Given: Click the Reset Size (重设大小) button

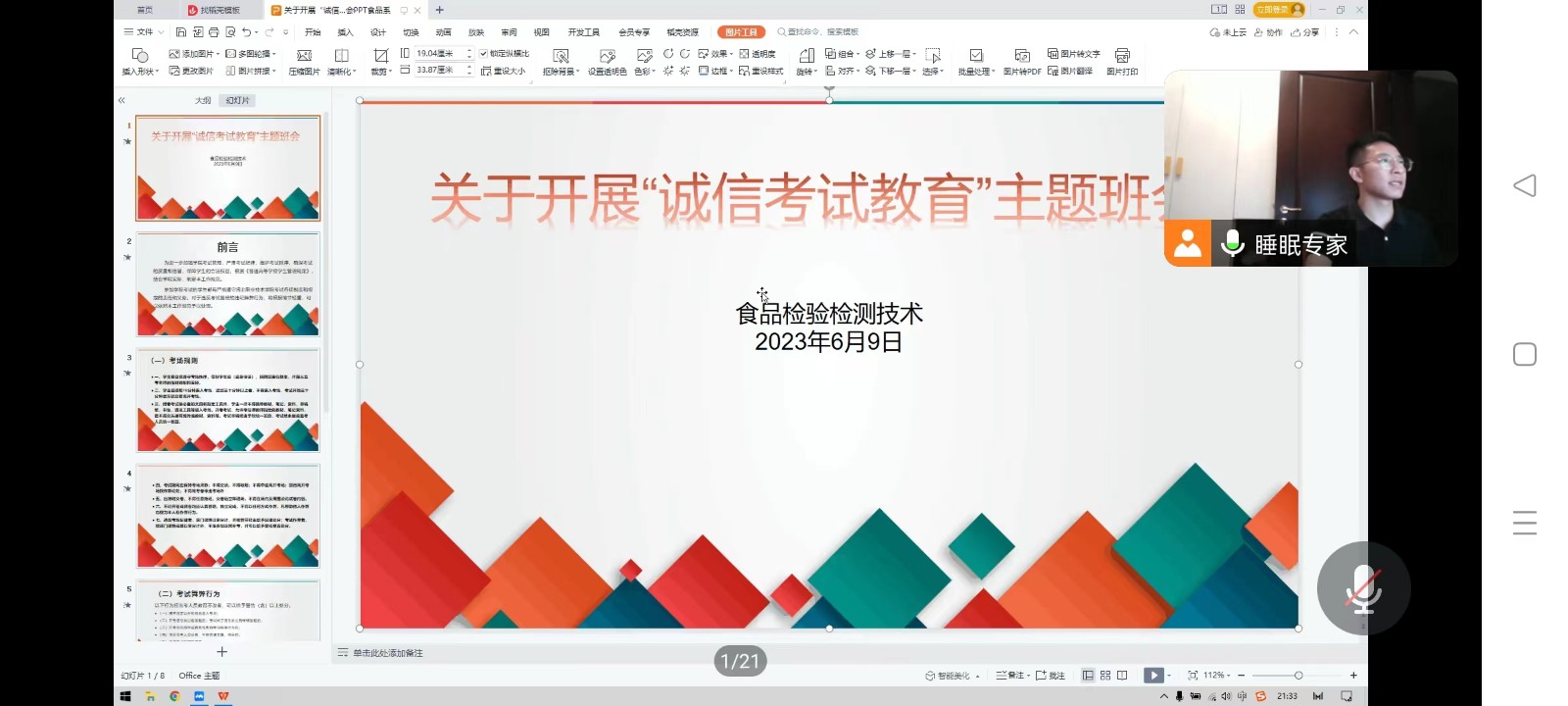Looking at the screenshot, I should (504, 71).
